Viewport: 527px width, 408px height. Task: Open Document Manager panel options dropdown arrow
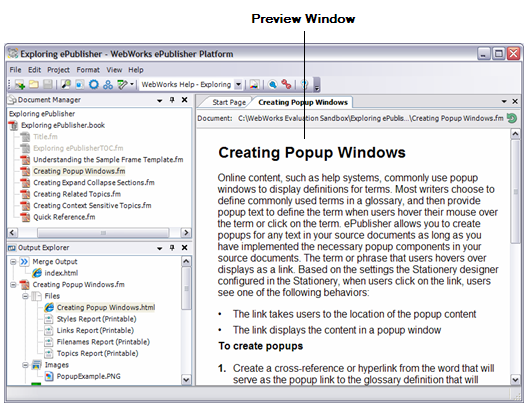[160, 100]
